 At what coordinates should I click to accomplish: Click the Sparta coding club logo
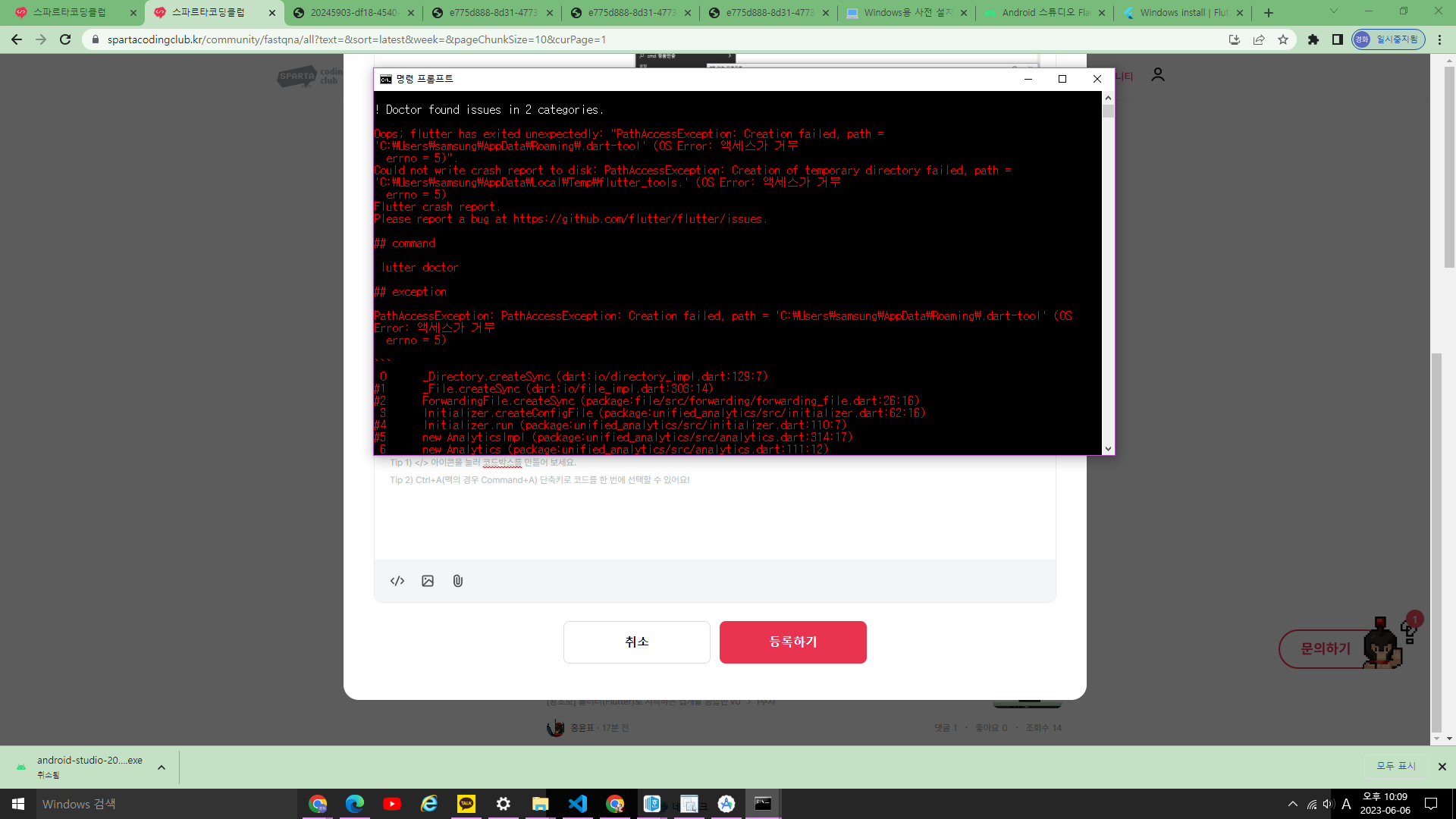[x=309, y=76]
